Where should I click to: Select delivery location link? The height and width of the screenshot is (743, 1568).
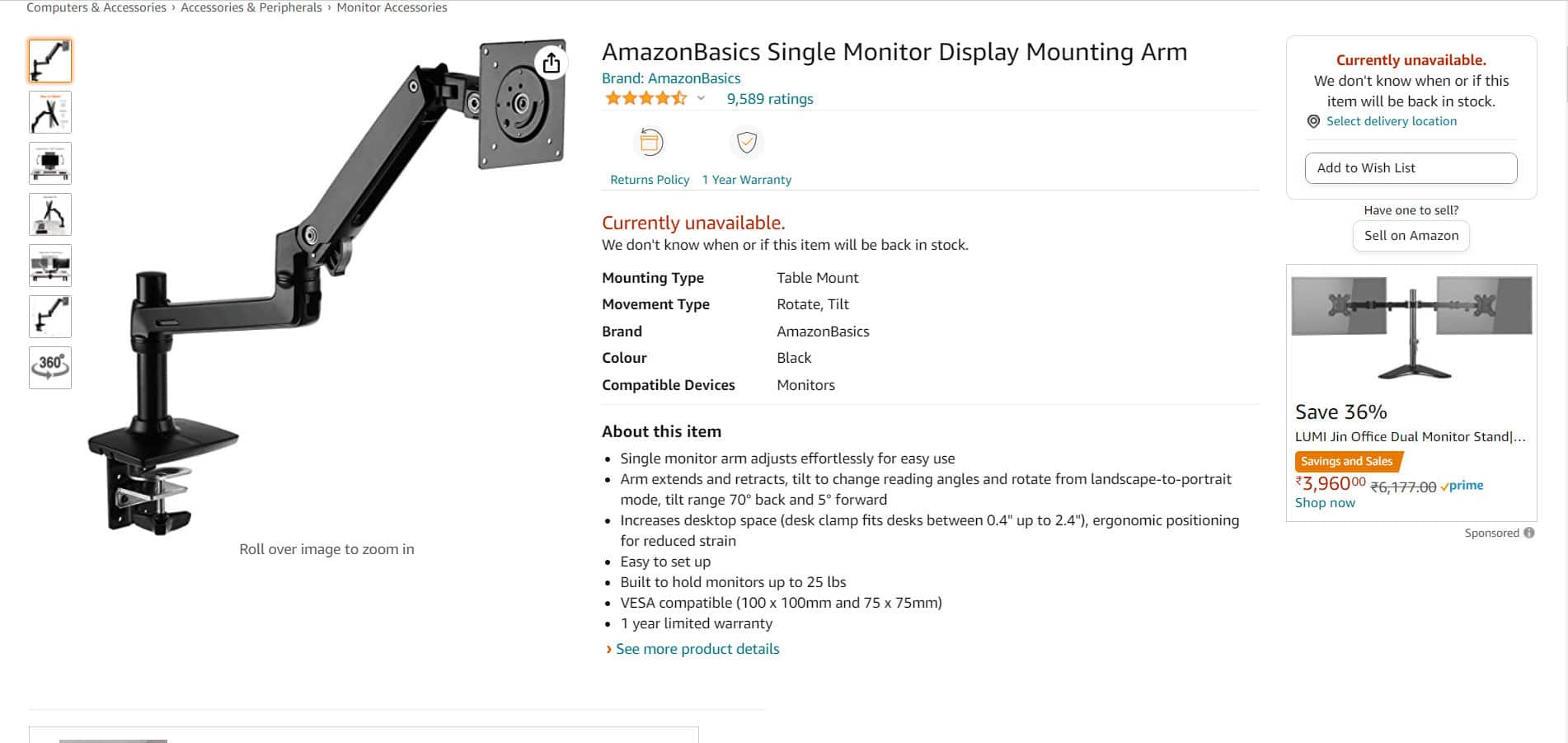1391,121
